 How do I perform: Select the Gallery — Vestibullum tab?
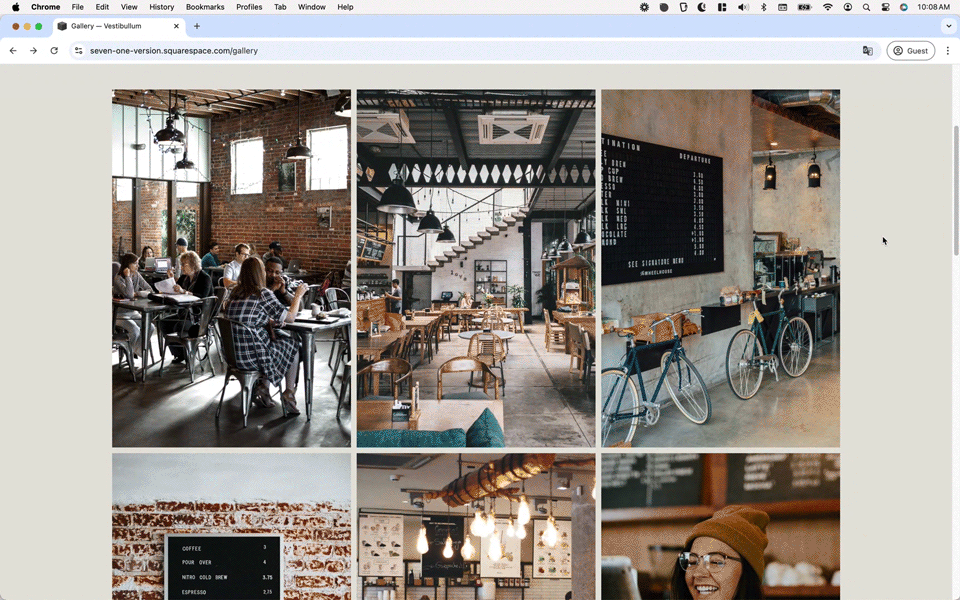point(119,26)
